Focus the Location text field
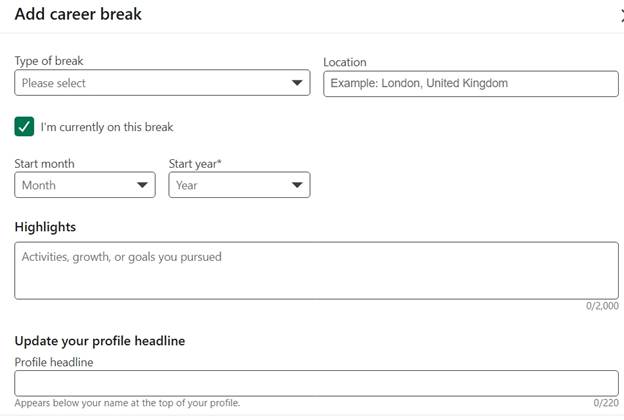The width and height of the screenshot is (624, 420). [x=471, y=84]
